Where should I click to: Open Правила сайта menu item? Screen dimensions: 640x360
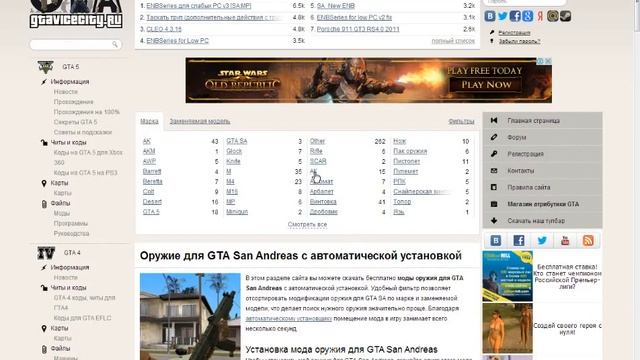tap(542, 187)
